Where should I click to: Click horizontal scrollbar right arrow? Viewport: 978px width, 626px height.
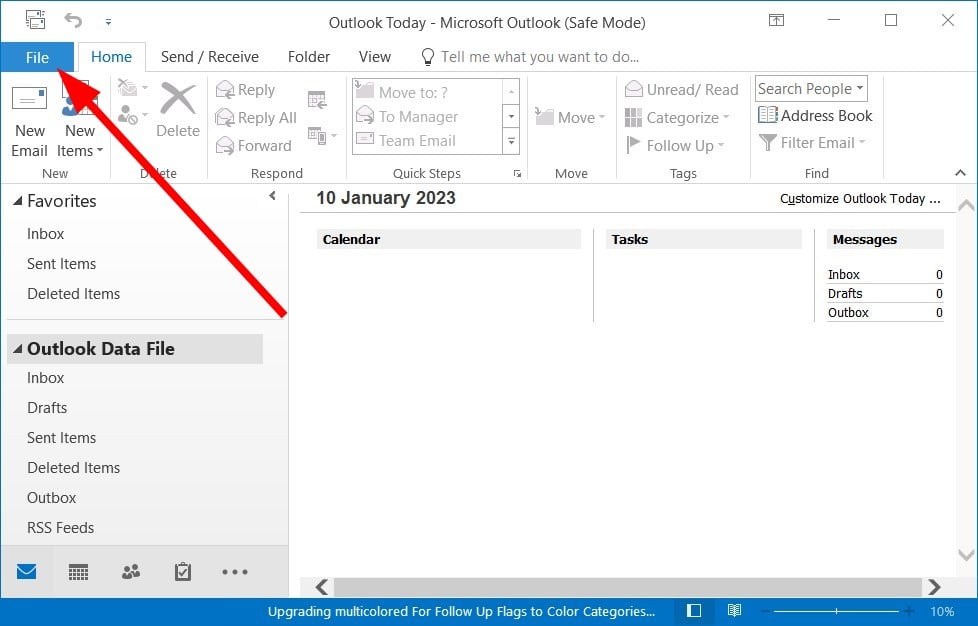coord(934,587)
